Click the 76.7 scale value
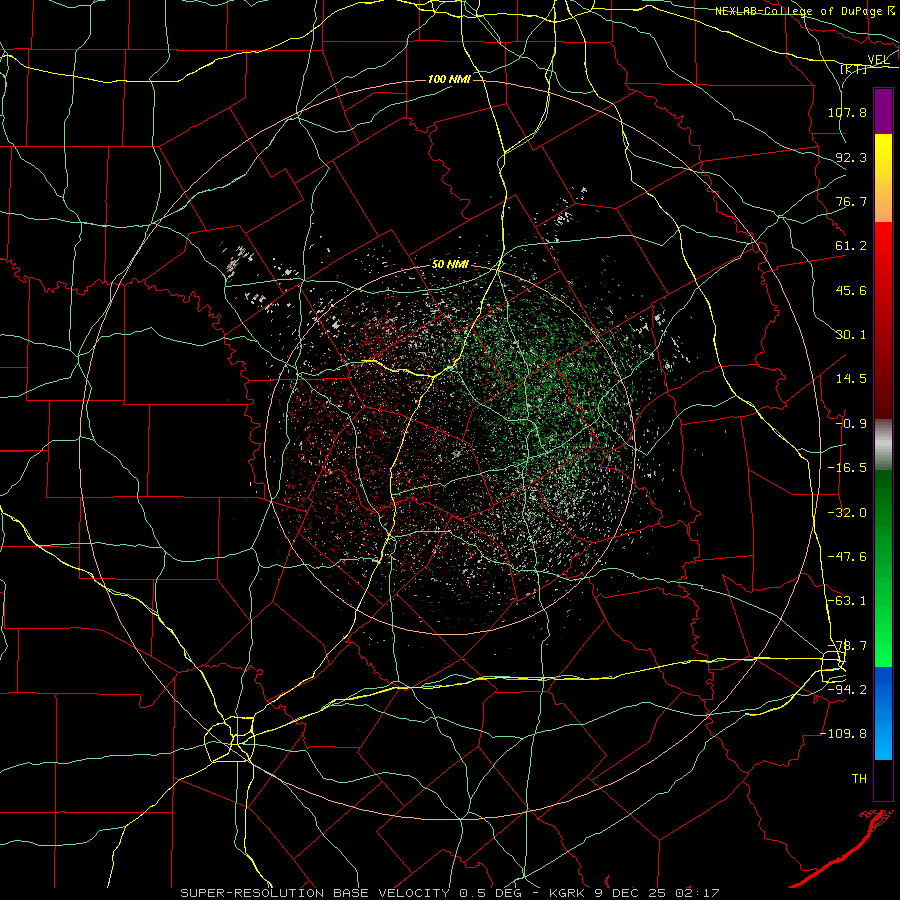The image size is (900, 900). tap(851, 201)
